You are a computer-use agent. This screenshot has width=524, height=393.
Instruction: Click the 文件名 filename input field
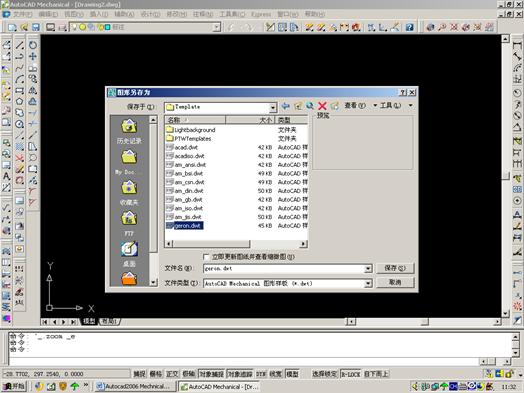(x=284, y=269)
